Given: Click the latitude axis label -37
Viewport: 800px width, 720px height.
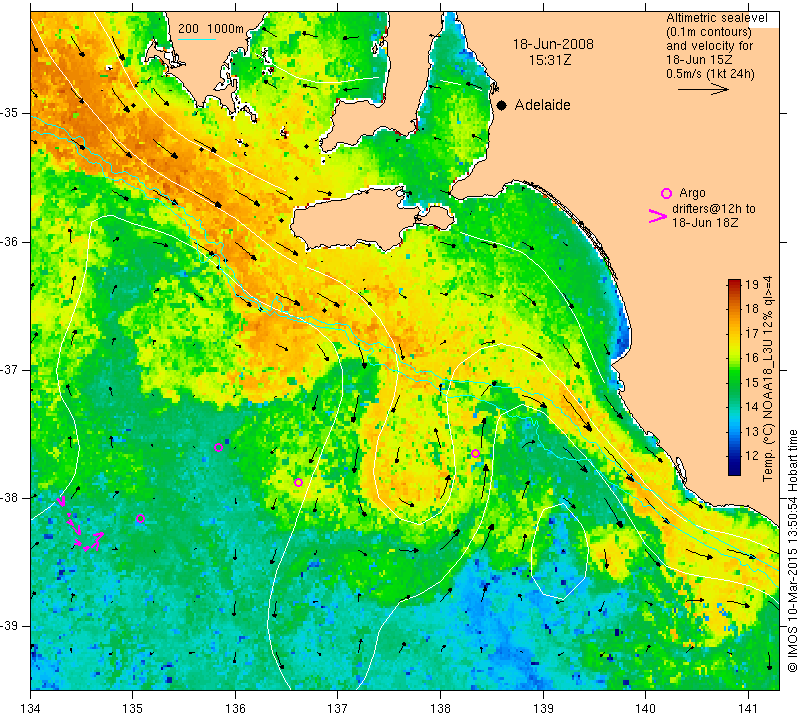Looking at the screenshot, I should (x=10, y=369).
